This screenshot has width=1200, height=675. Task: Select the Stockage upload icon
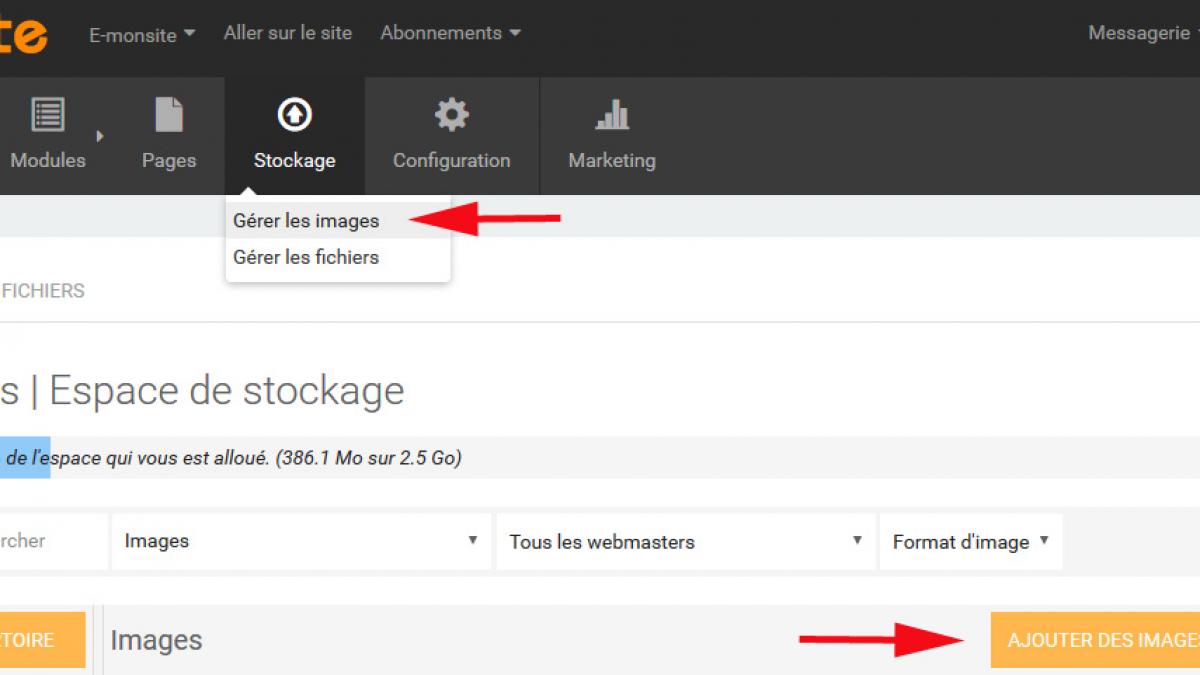pos(294,115)
